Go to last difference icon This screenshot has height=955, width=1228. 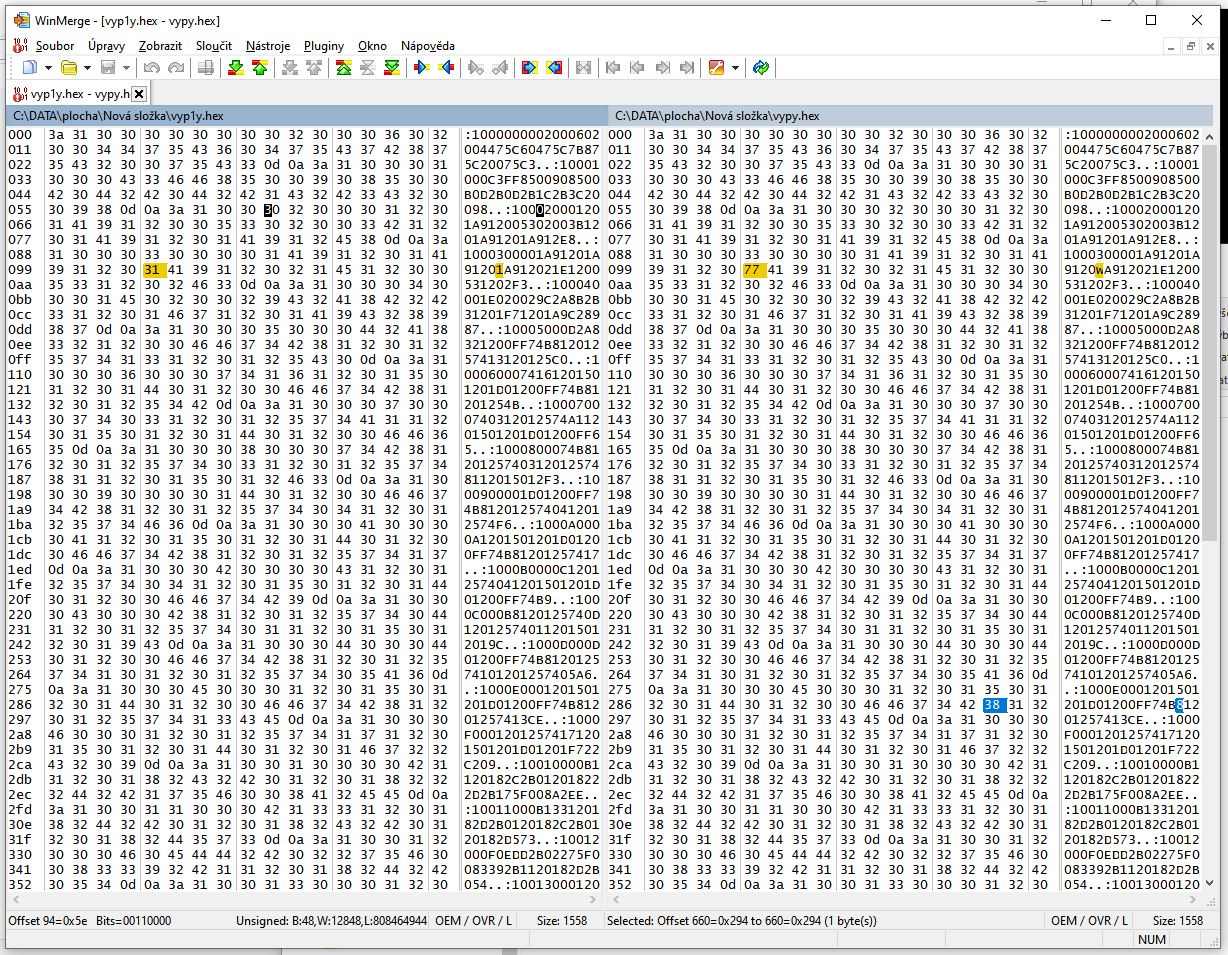point(392,68)
